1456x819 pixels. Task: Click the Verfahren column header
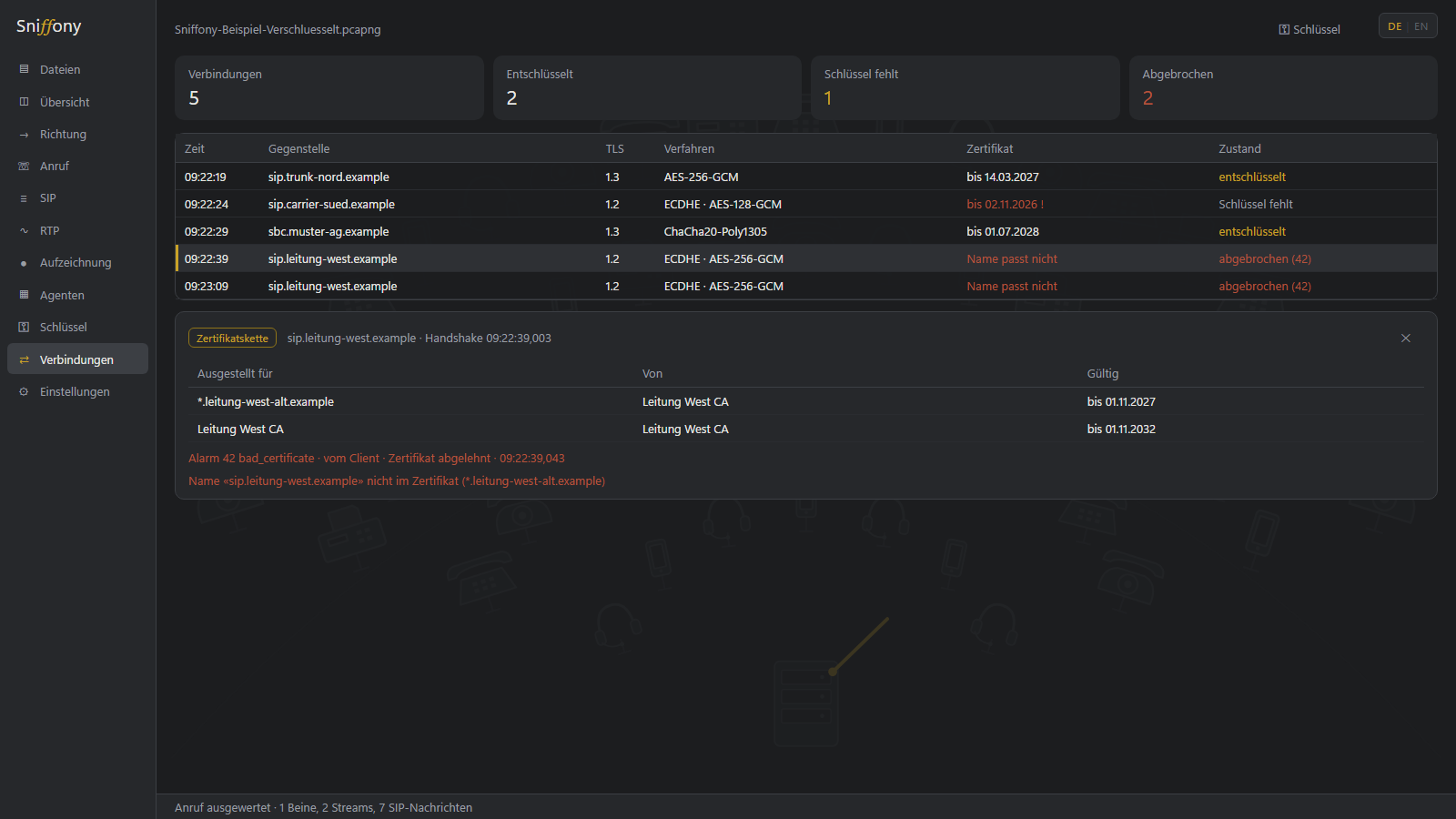[x=689, y=149]
